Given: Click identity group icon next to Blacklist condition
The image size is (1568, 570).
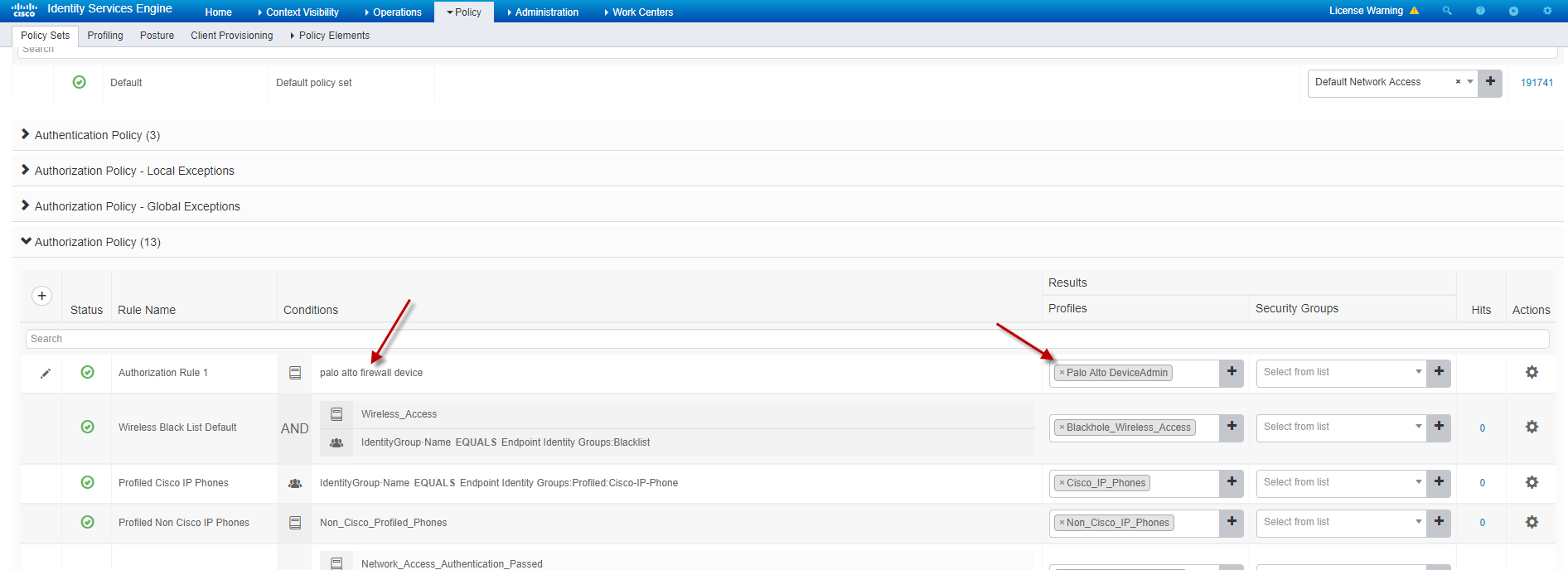Looking at the screenshot, I should tap(336, 442).
